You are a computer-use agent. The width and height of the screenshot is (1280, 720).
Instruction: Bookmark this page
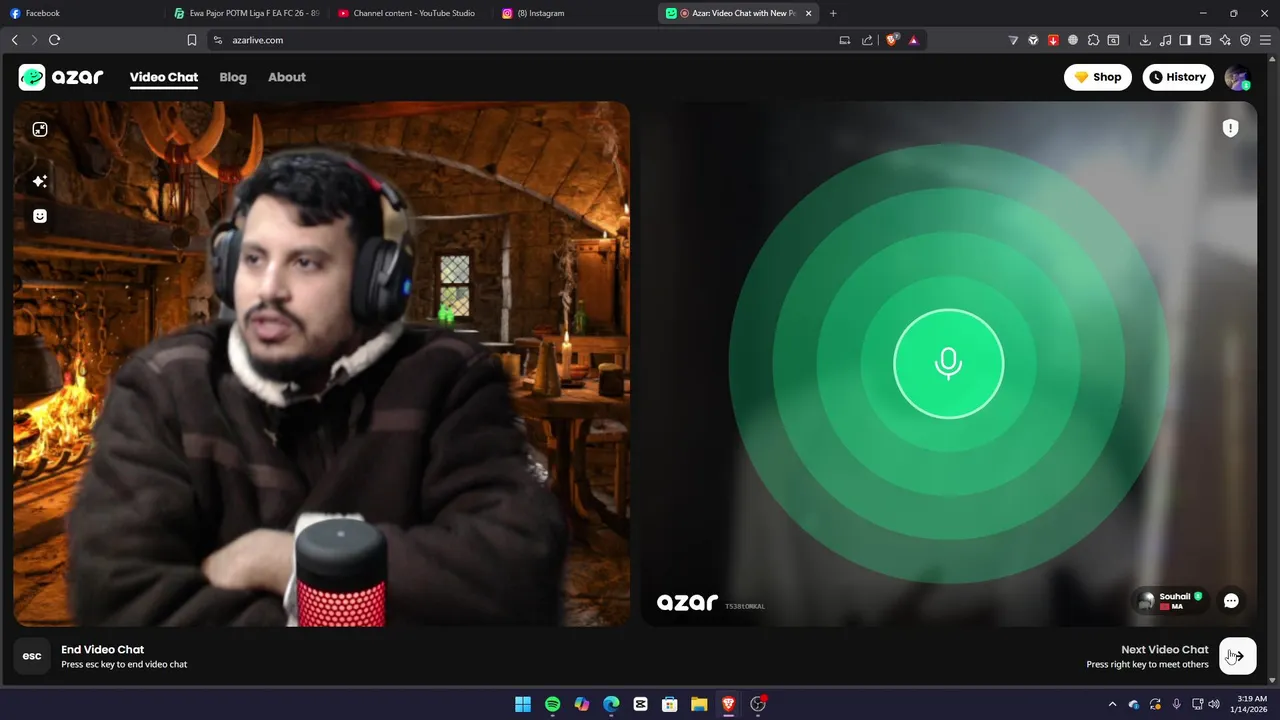(192, 40)
